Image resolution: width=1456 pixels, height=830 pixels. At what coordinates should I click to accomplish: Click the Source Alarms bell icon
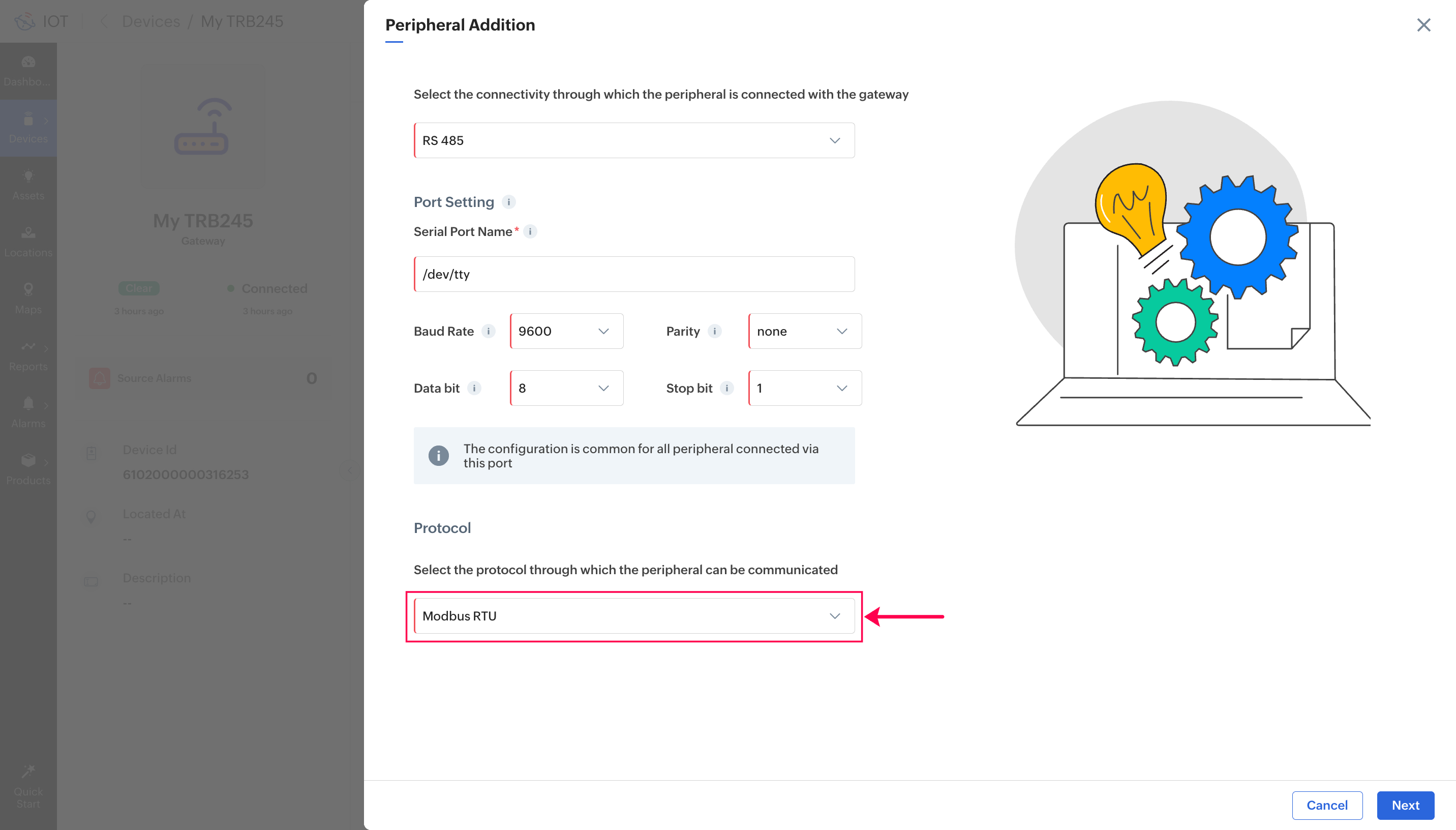pos(100,378)
